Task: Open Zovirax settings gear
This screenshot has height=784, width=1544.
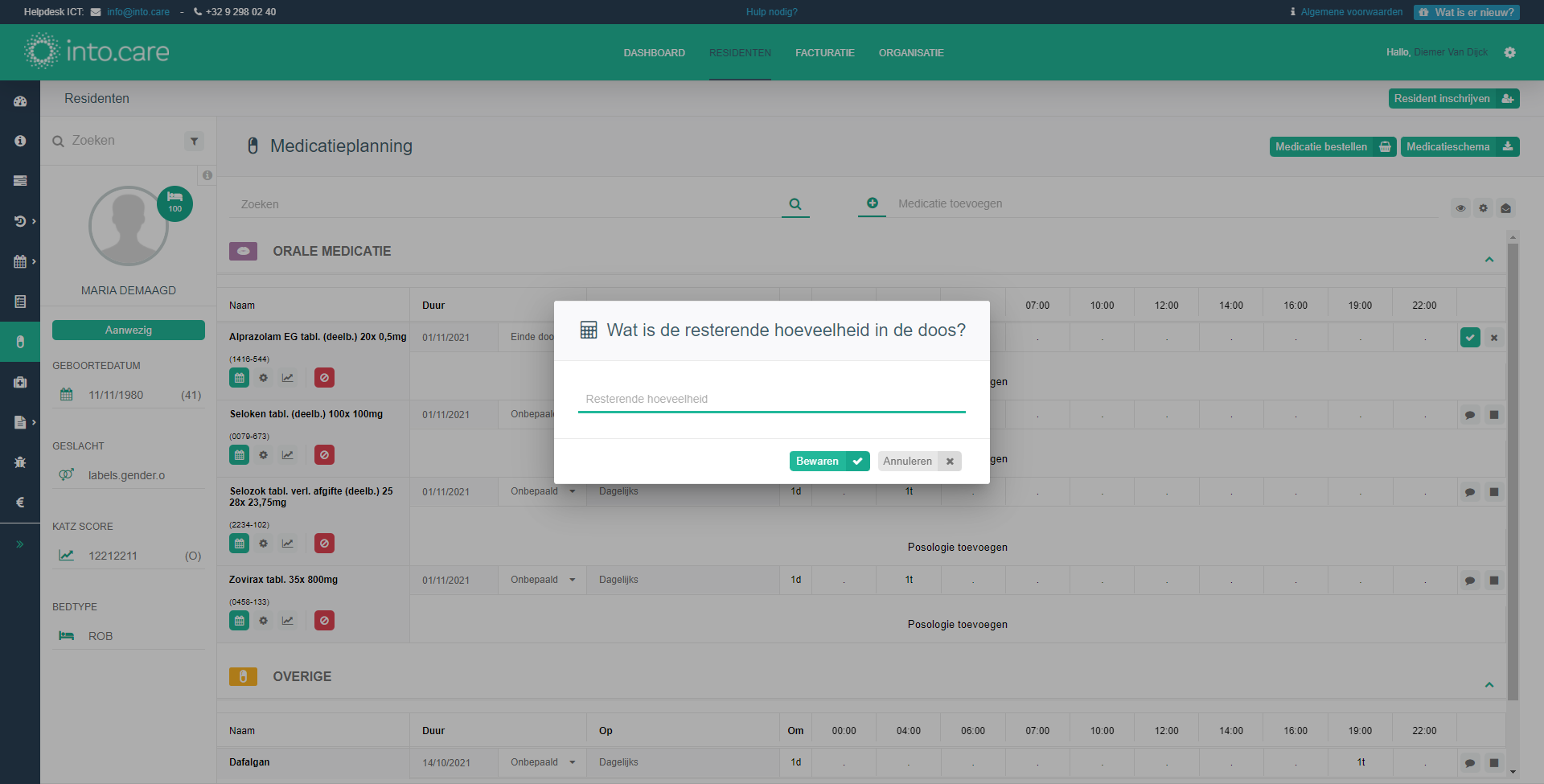Action: (x=263, y=621)
